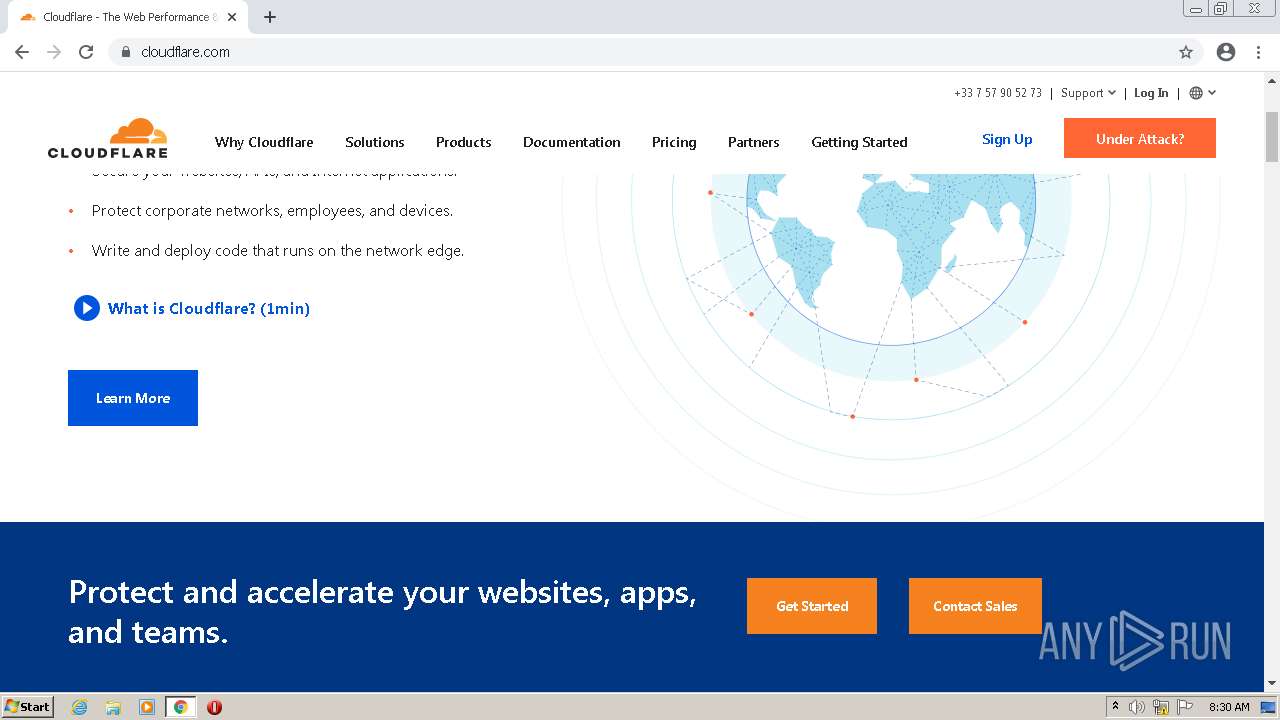
Task: Show hidden system tray icons
Action: tap(1115, 707)
